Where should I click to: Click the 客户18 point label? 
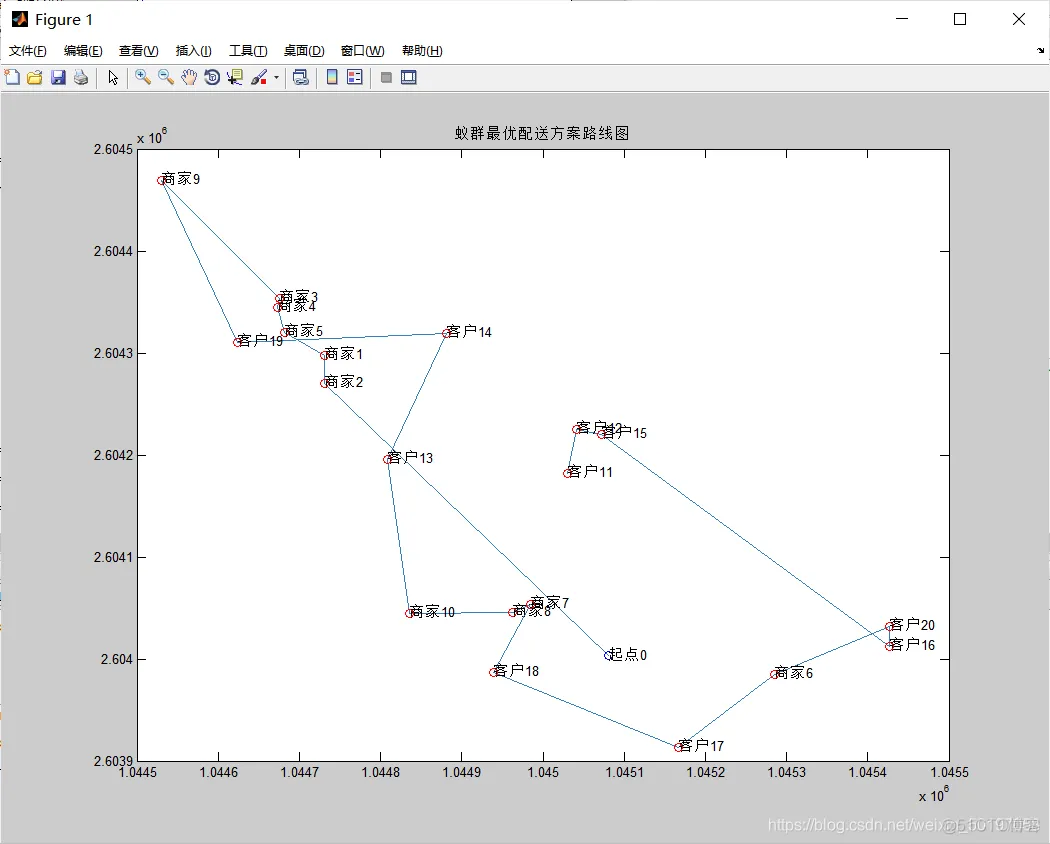pos(516,671)
